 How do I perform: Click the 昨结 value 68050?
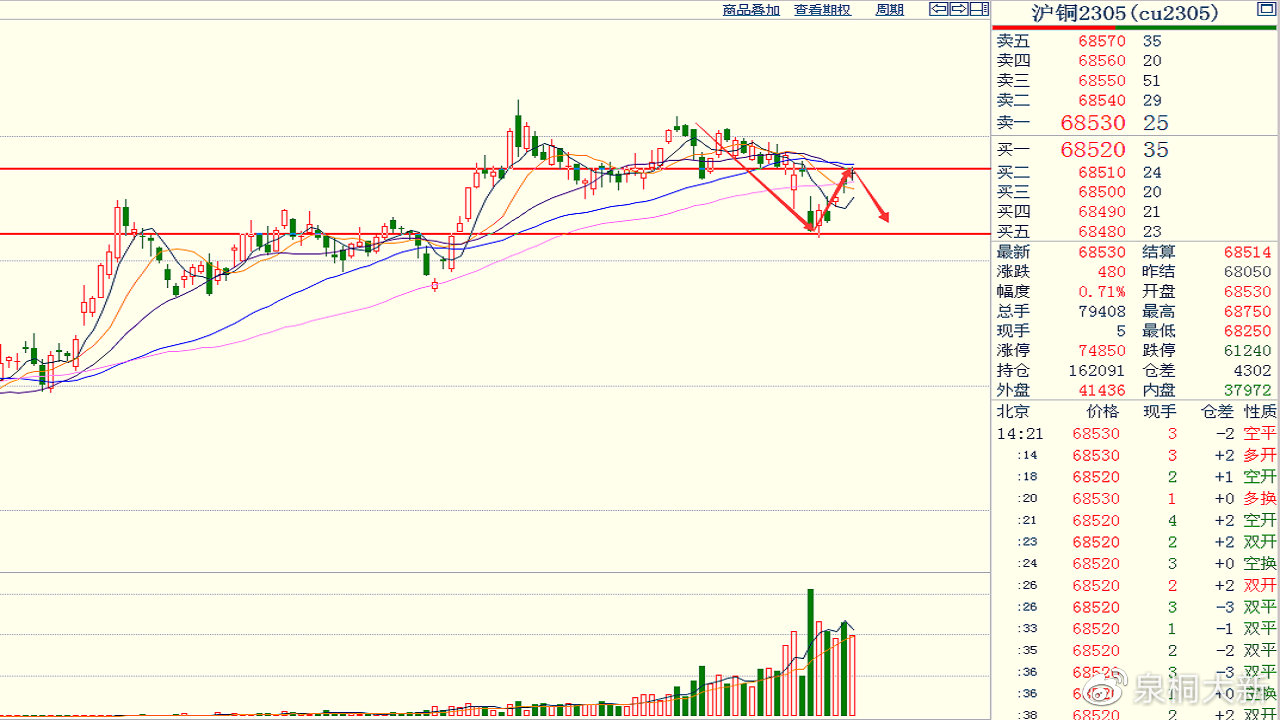click(x=1248, y=272)
